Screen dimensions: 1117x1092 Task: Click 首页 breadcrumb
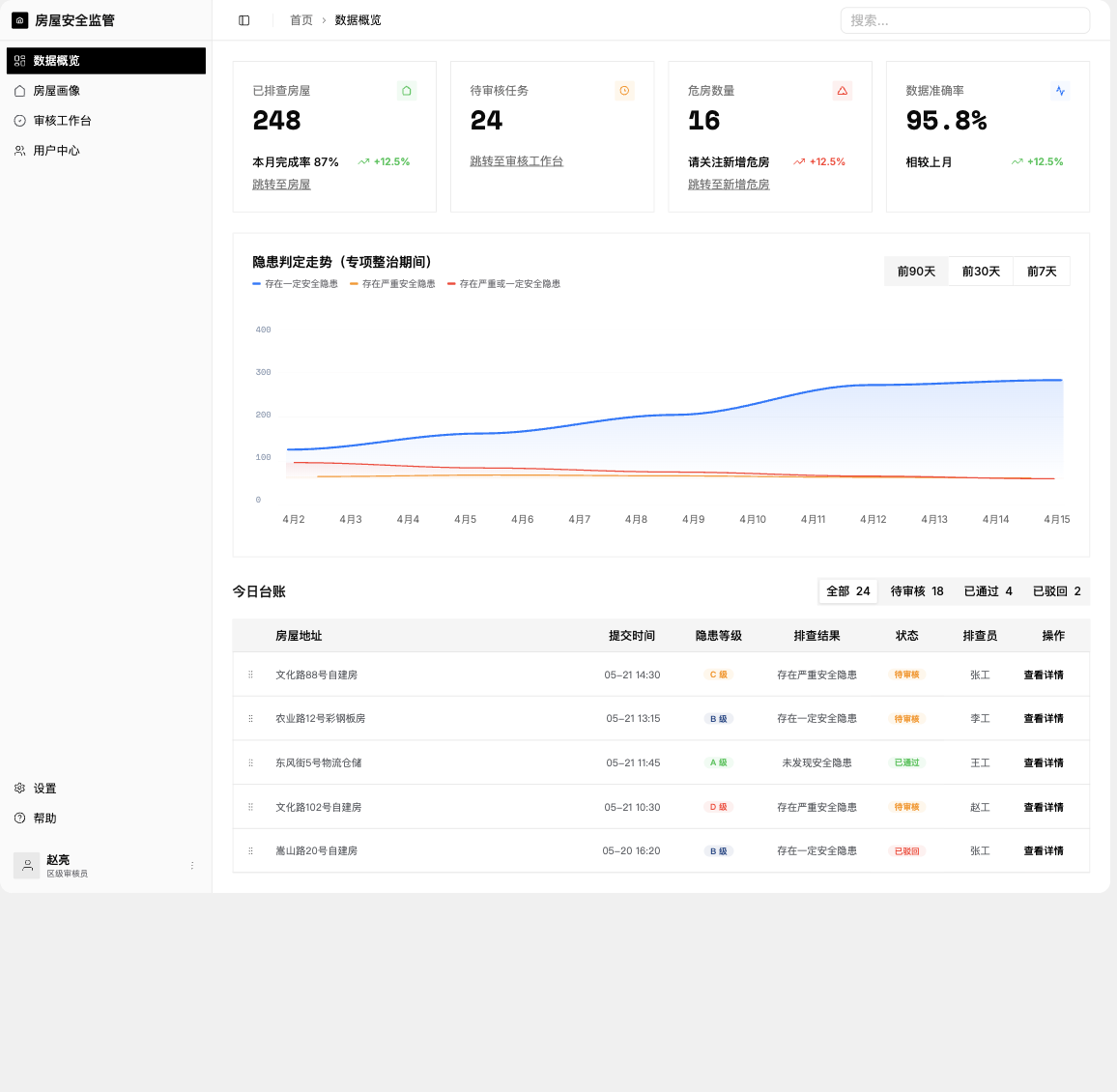click(x=301, y=20)
